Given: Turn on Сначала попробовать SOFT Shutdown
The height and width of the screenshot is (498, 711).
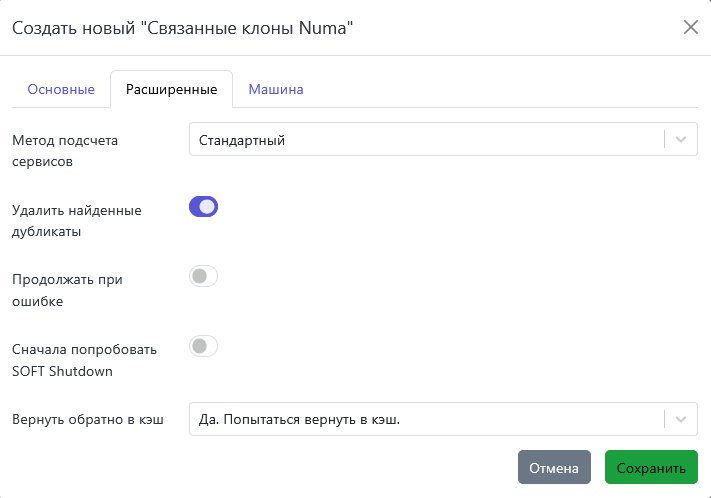Looking at the screenshot, I should coord(203,346).
